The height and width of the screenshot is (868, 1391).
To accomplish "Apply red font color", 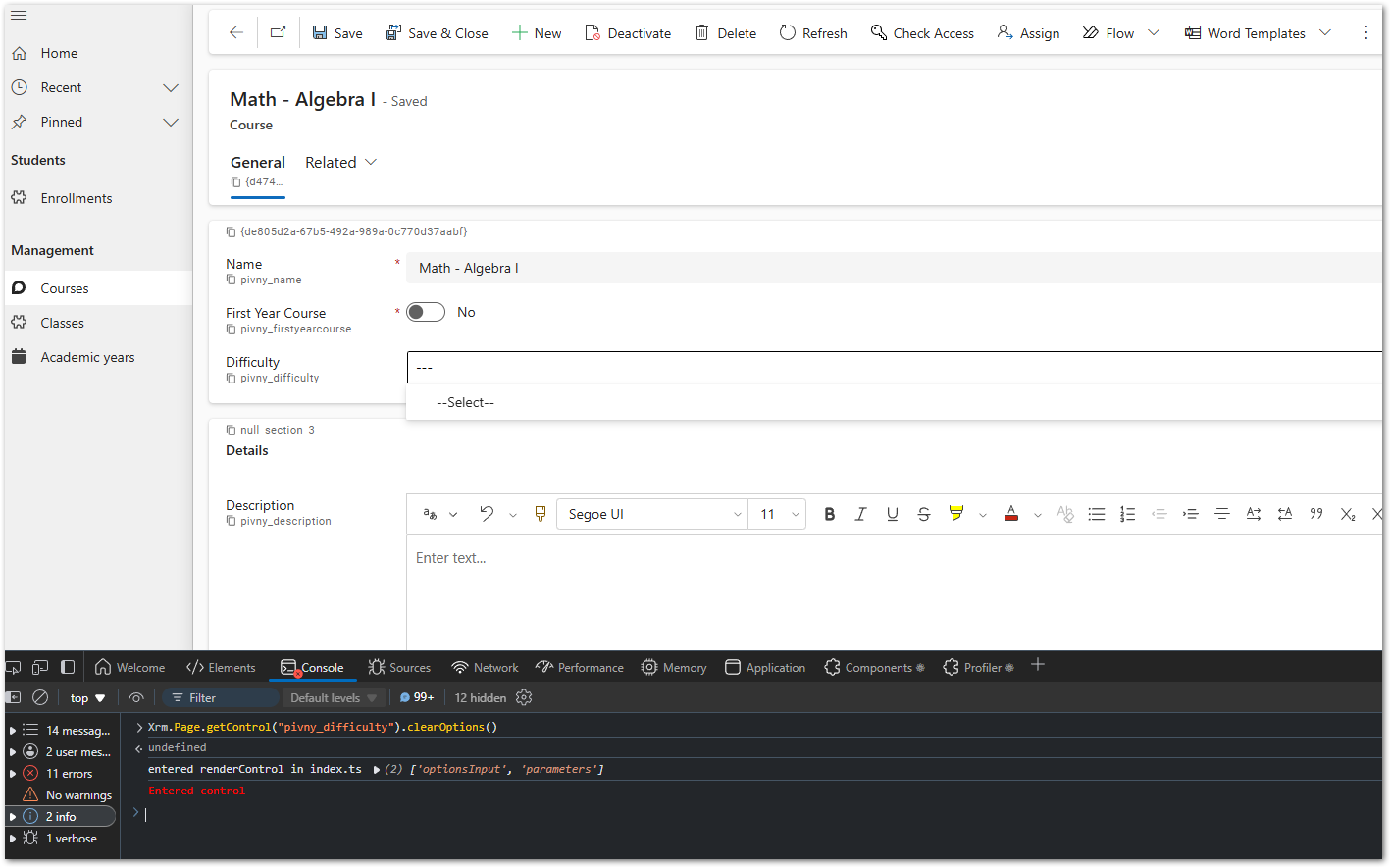I will pyautogui.click(x=1011, y=514).
